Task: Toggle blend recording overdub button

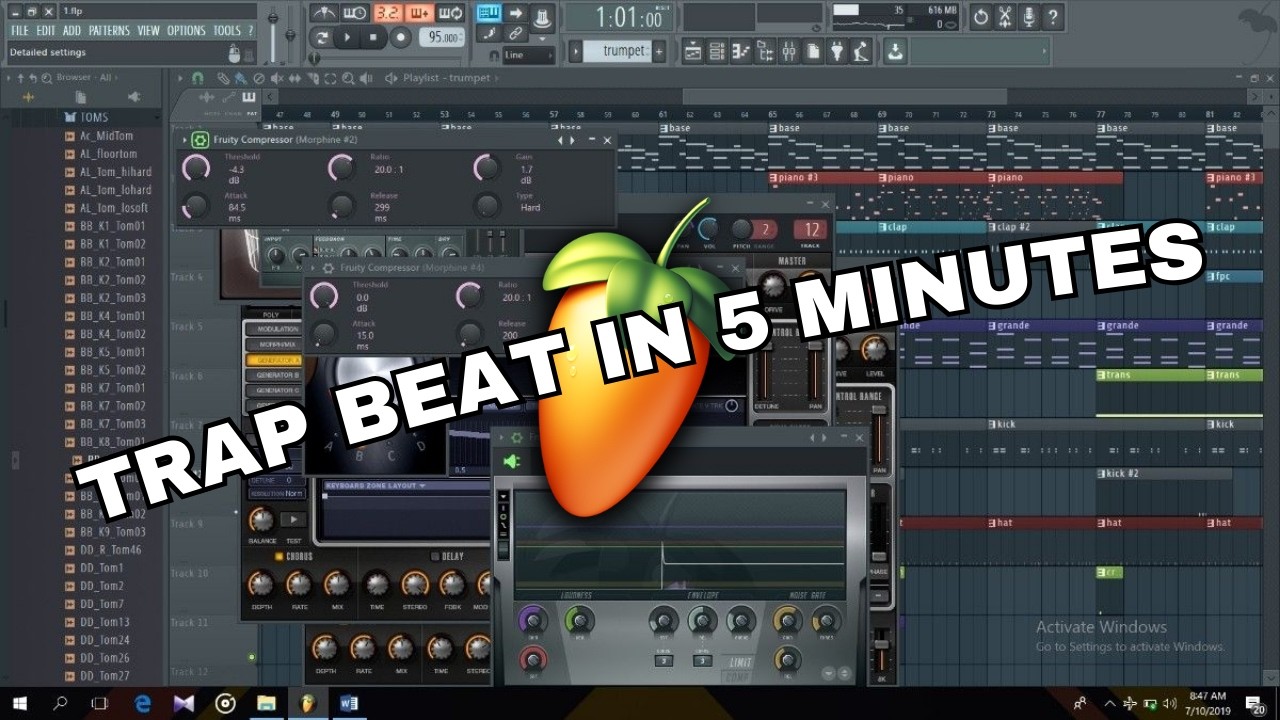Action: coord(419,13)
